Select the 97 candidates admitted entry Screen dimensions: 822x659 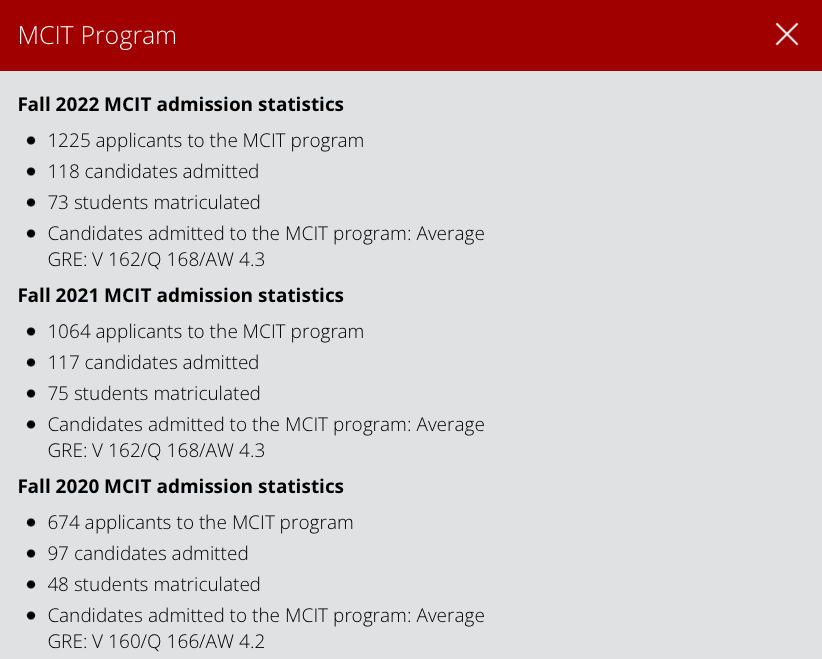point(148,553)
